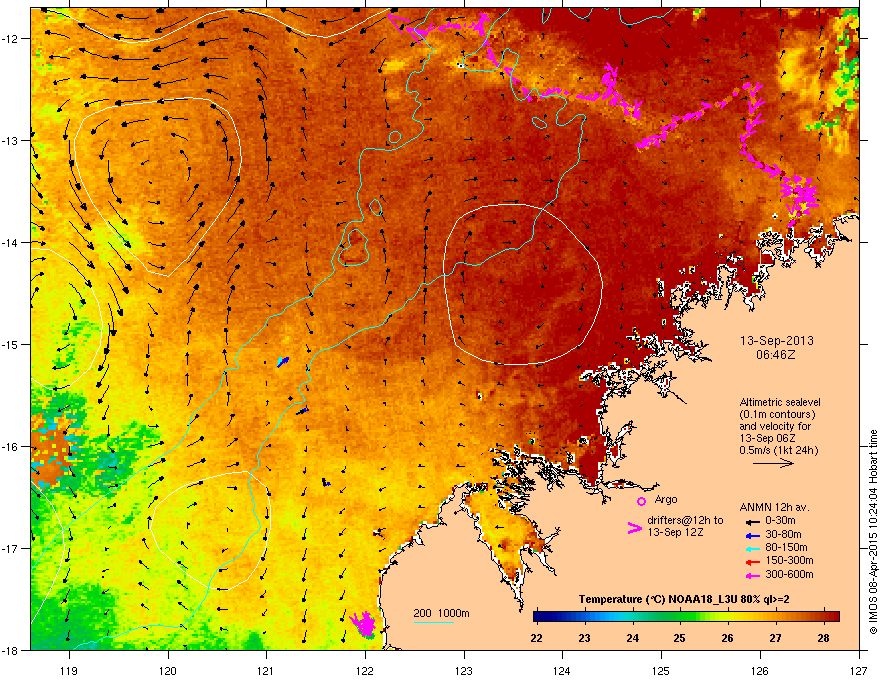Click the longitude axis label '121'

(x=266, y=670)
